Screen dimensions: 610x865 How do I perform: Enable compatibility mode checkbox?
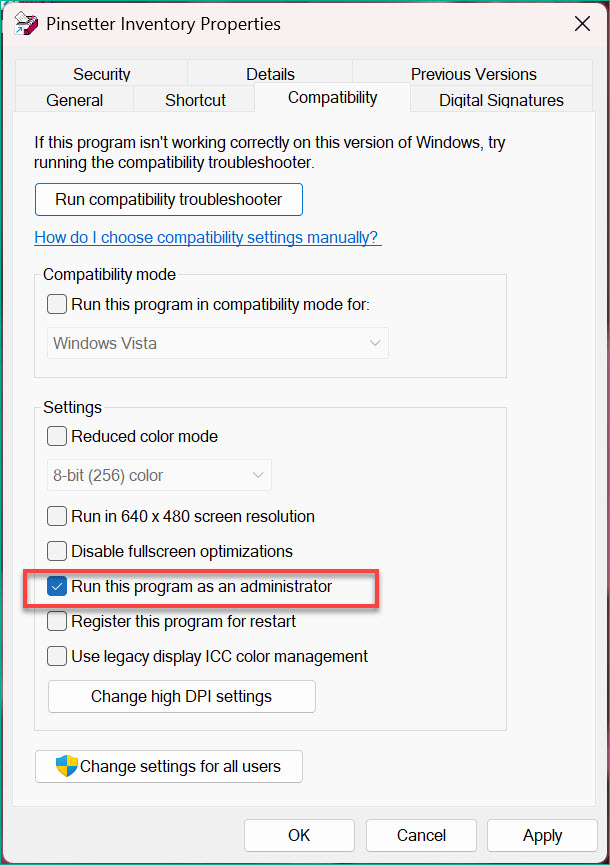pyautogui.click(x=58, y=304)
